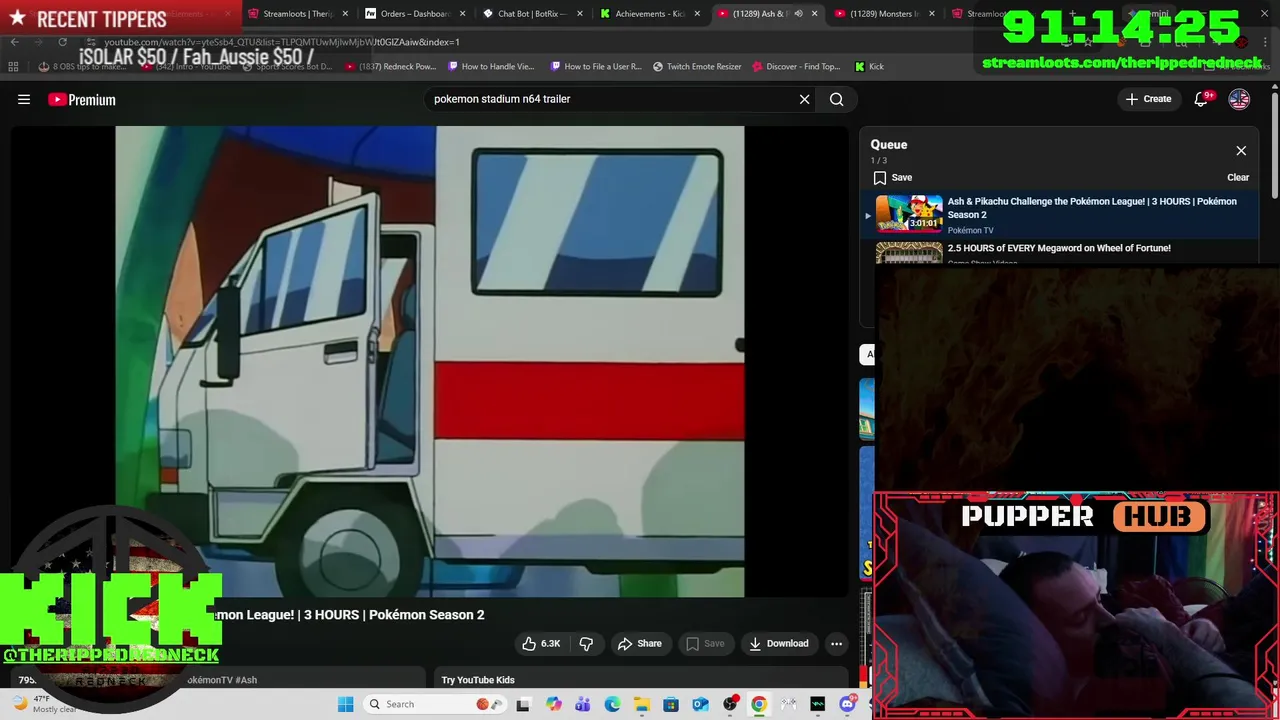Screen dimensions: 1280x720
Task: Click the browser address bar URL
Action: [282, 42]
